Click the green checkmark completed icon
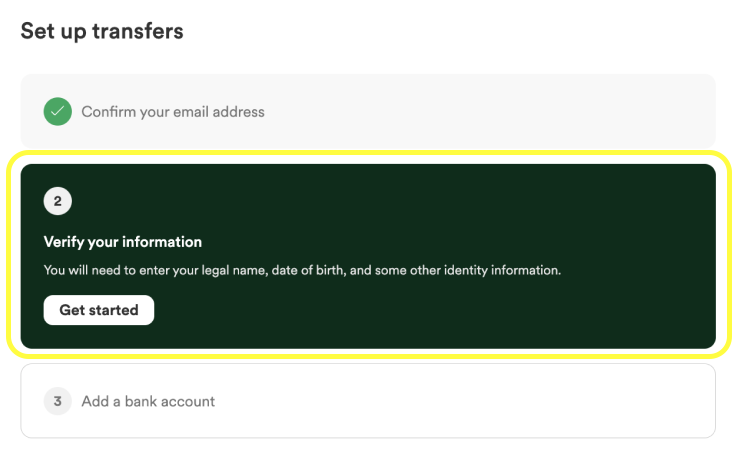This screenshot has width=751, height=464. click(57, 112)
